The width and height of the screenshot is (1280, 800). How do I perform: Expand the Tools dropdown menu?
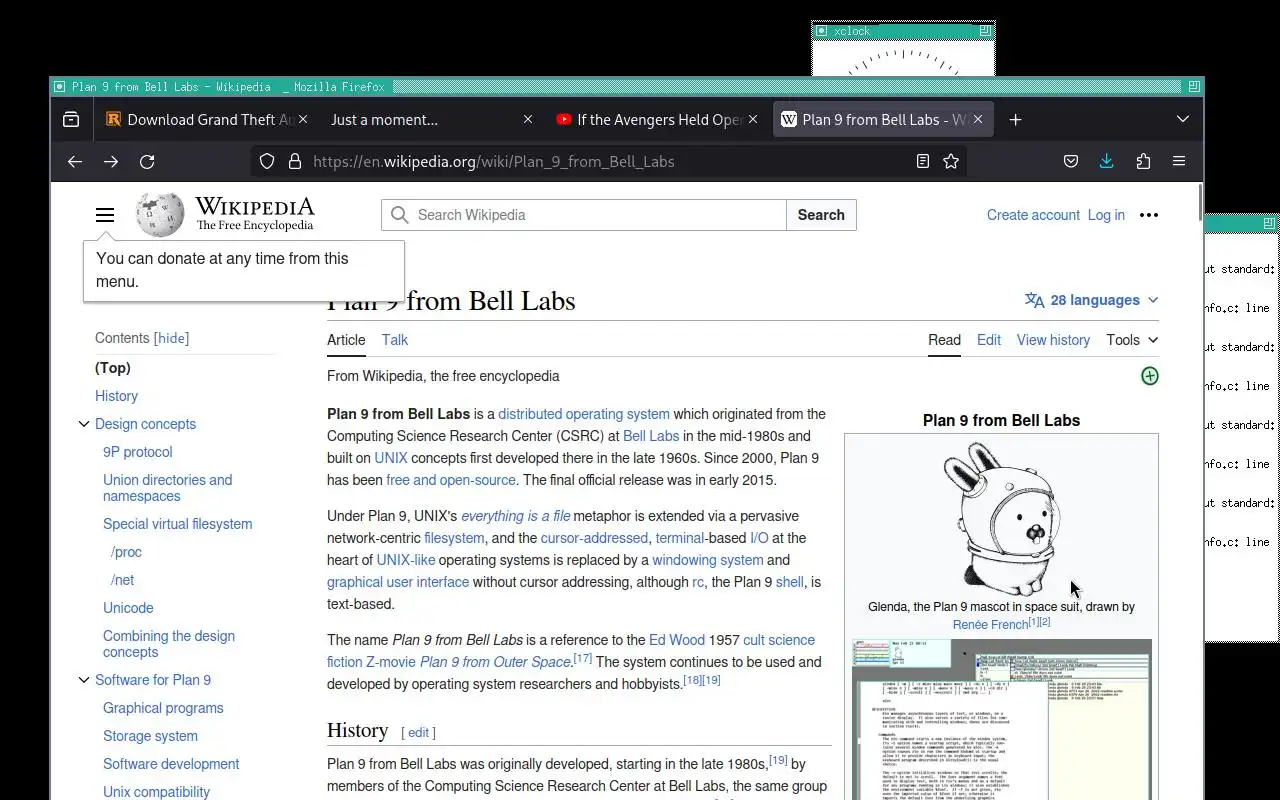1132,340
